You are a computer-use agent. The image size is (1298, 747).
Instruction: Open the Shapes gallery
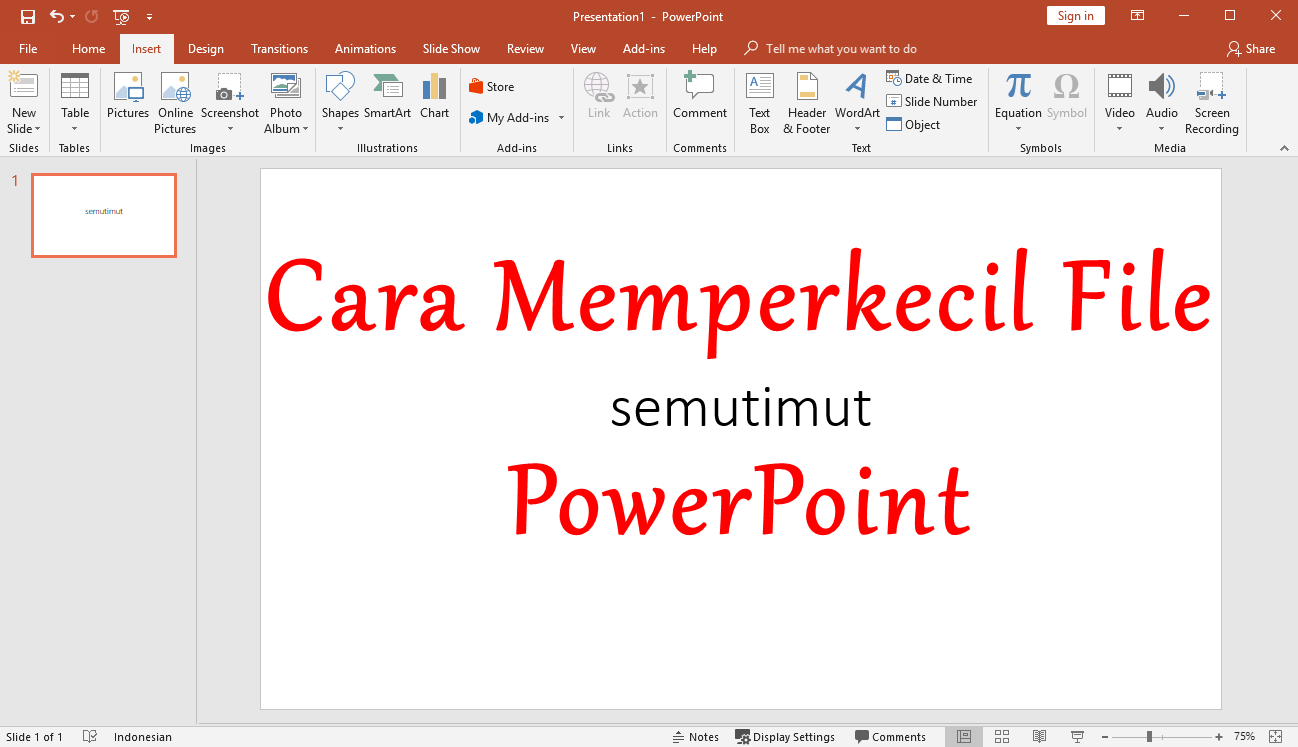340,104
